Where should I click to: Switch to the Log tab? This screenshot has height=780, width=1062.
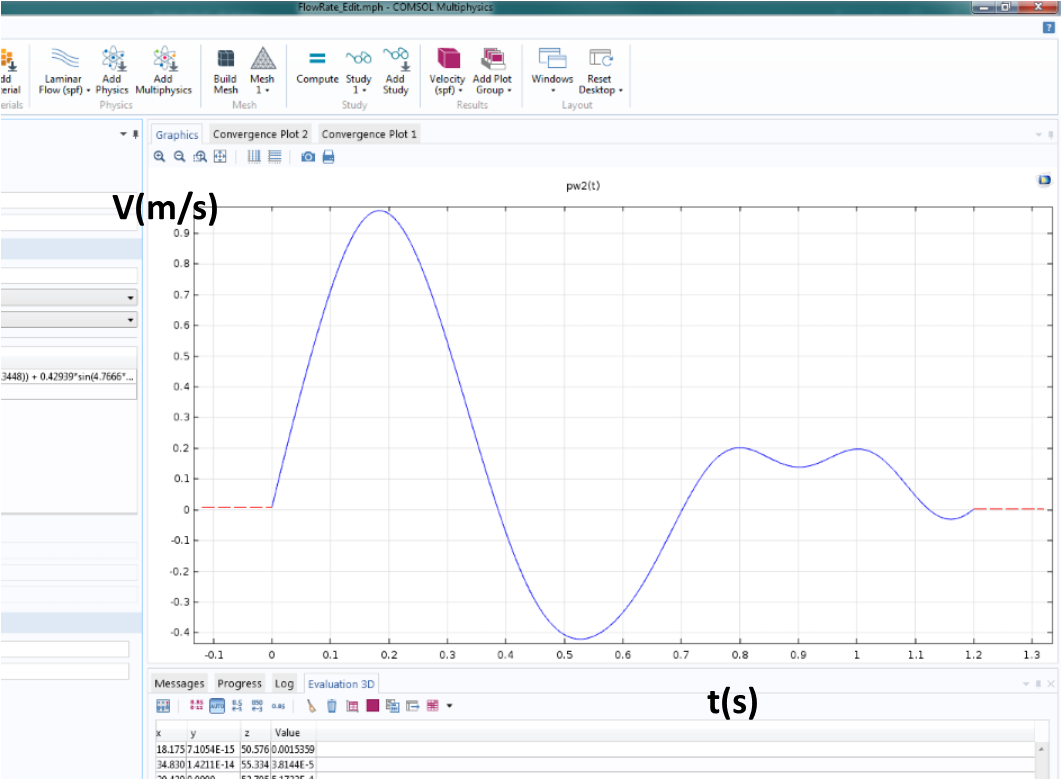[x=284, y=684]
